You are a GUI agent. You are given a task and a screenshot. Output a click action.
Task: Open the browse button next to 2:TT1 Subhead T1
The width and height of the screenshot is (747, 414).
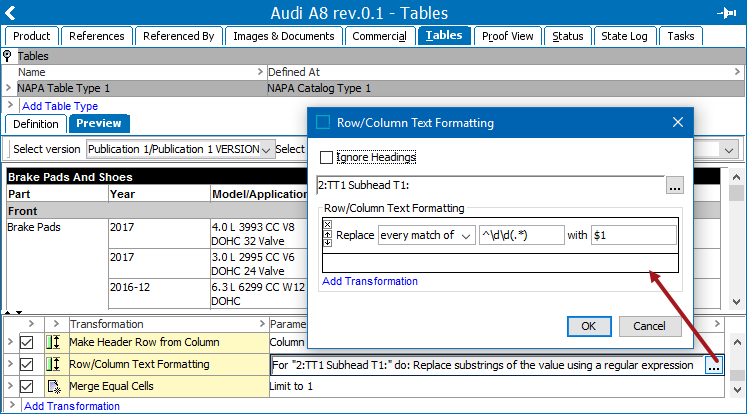tap(674, 186)
